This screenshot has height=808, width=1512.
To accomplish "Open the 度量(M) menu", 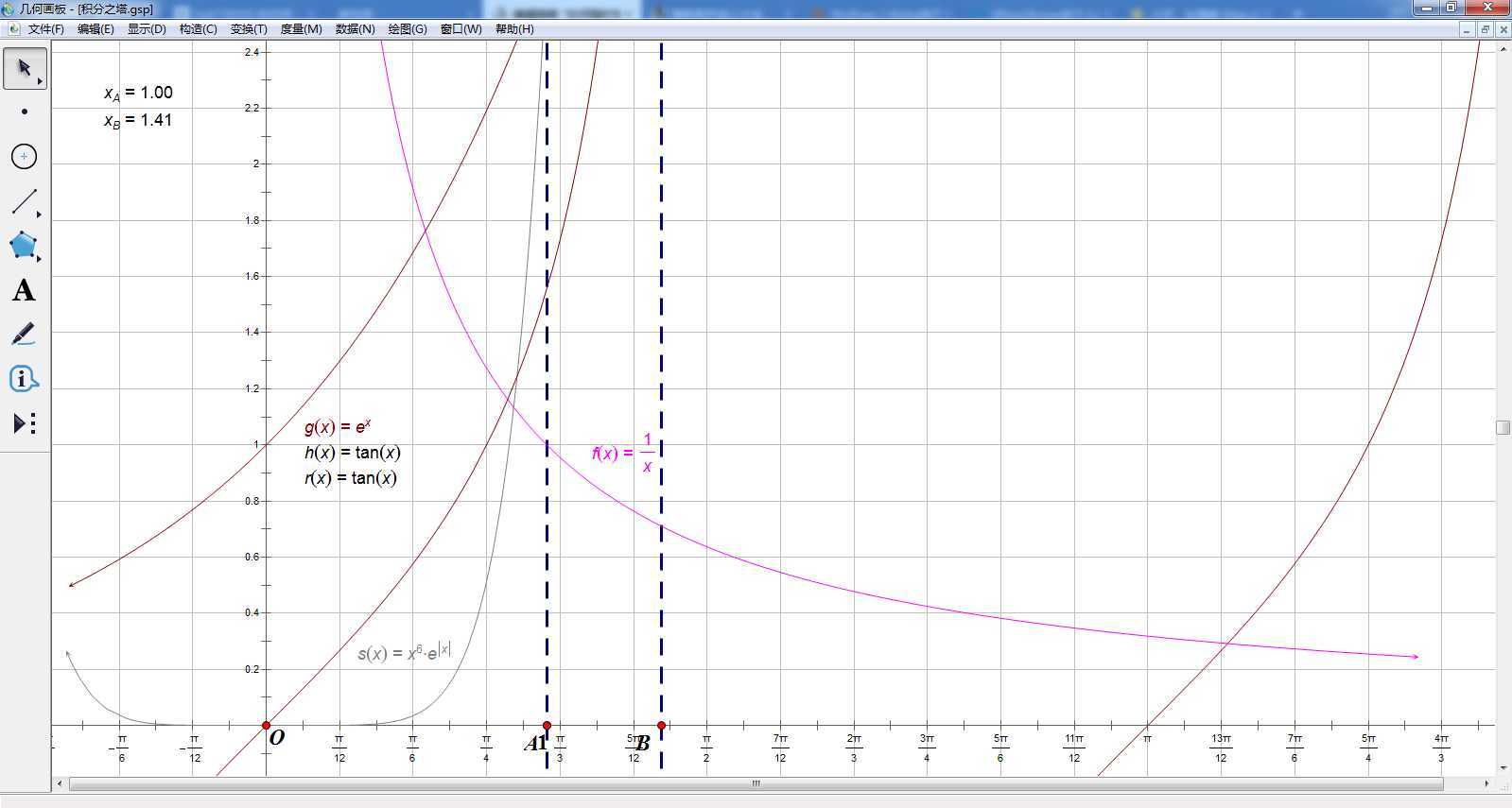I will click(x=301, y=29).
